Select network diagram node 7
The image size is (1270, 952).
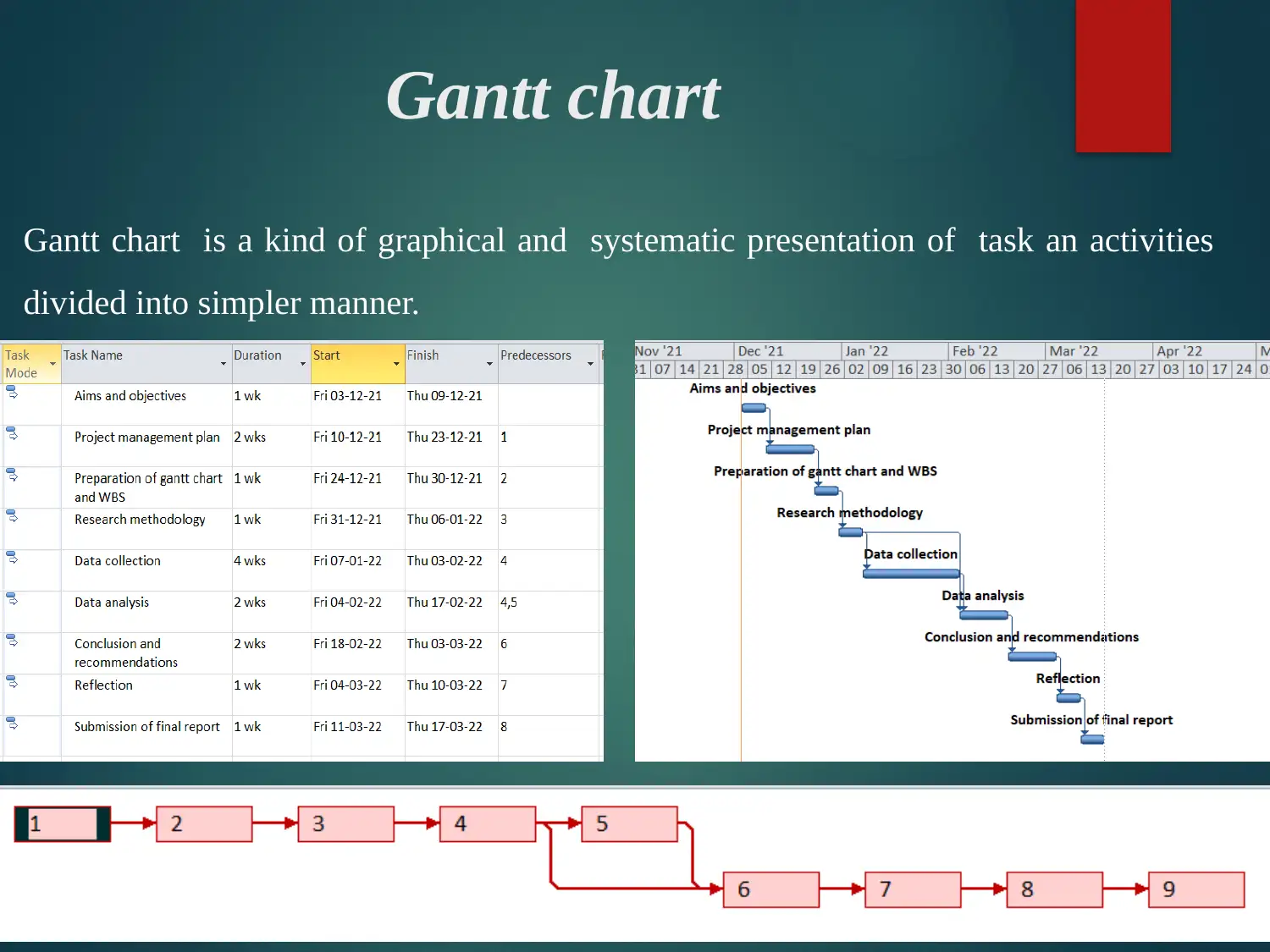(913, 889)
